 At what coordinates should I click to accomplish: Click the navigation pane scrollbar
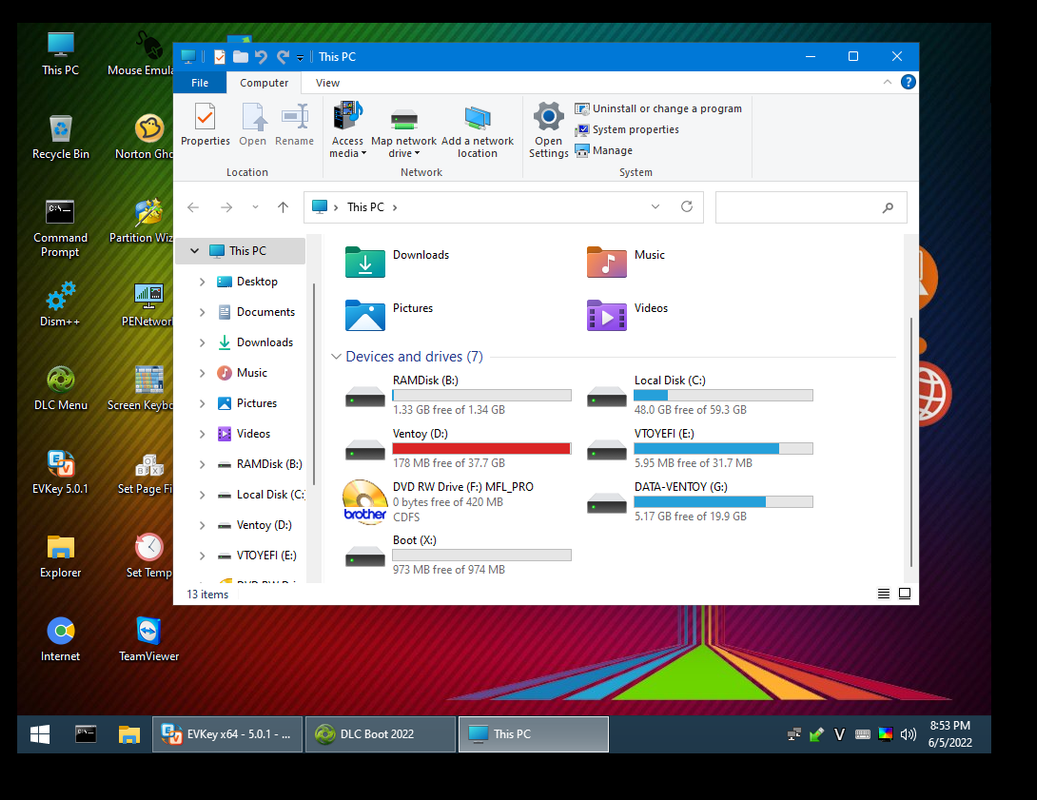tap(313, 383)
